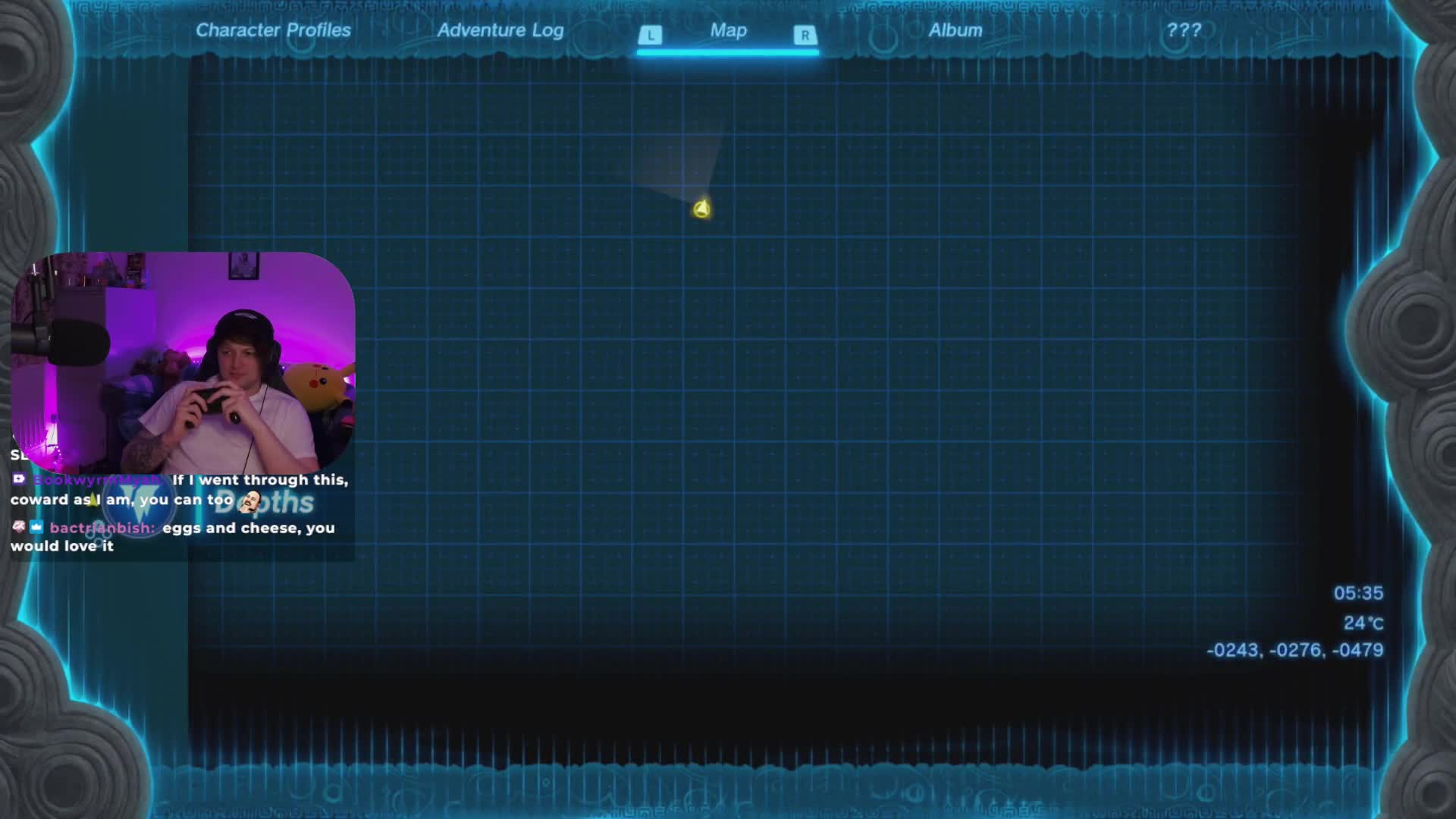This screenshot has height=819, width=1456.
Task: Select the yellow player position marker
Action: pyautogui.click(x=701, y=209)
